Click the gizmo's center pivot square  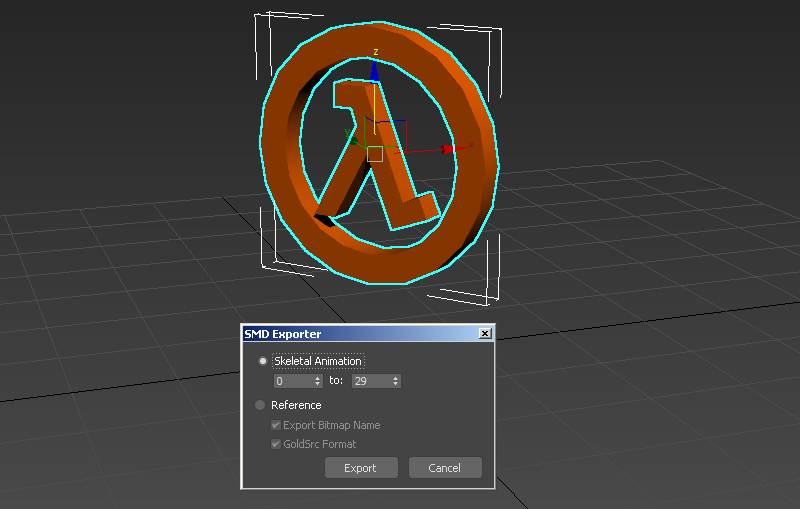coord(375,153)
